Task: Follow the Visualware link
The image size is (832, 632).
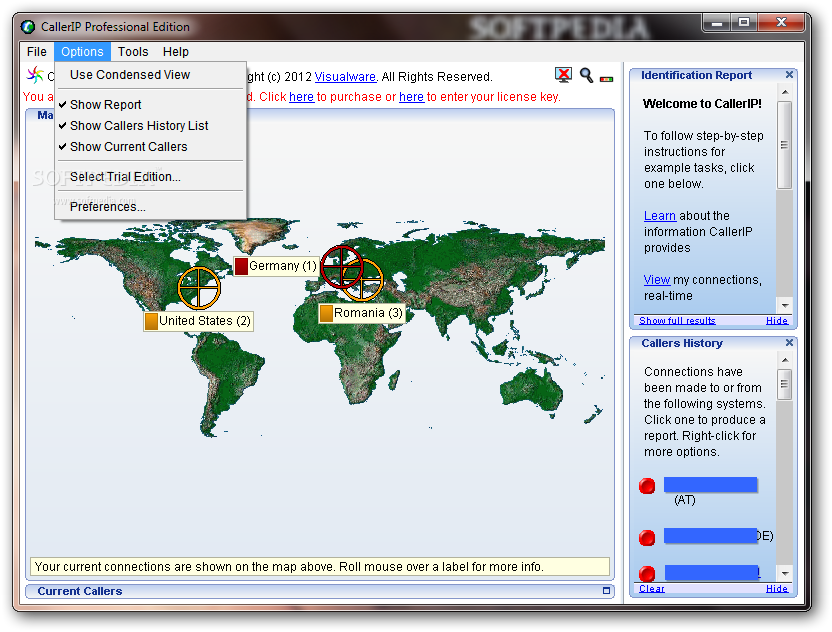Action: click(345, 77)
